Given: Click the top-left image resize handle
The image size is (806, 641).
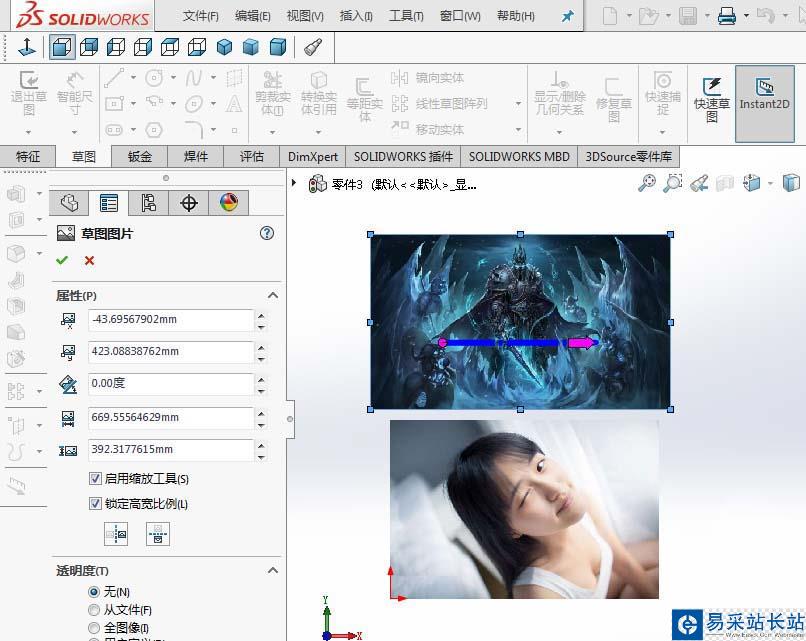Looking at the screenshot, I should tap(370, 234).
